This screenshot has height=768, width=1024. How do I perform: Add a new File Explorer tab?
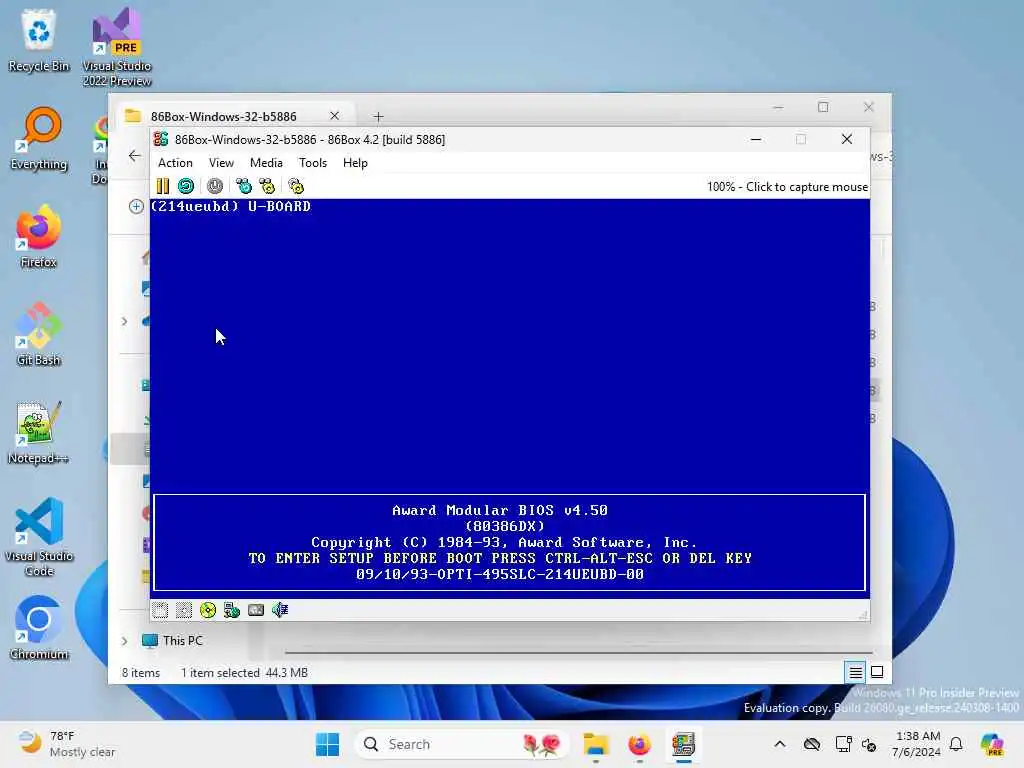point(378,117)
